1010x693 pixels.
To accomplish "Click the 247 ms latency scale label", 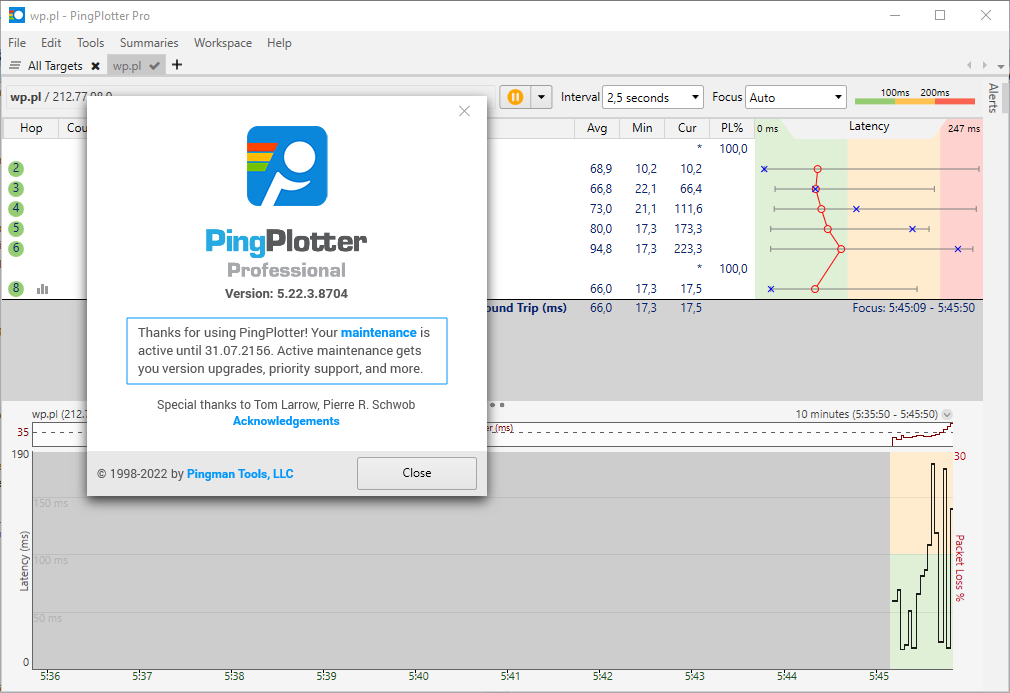I will click(964, 129).
